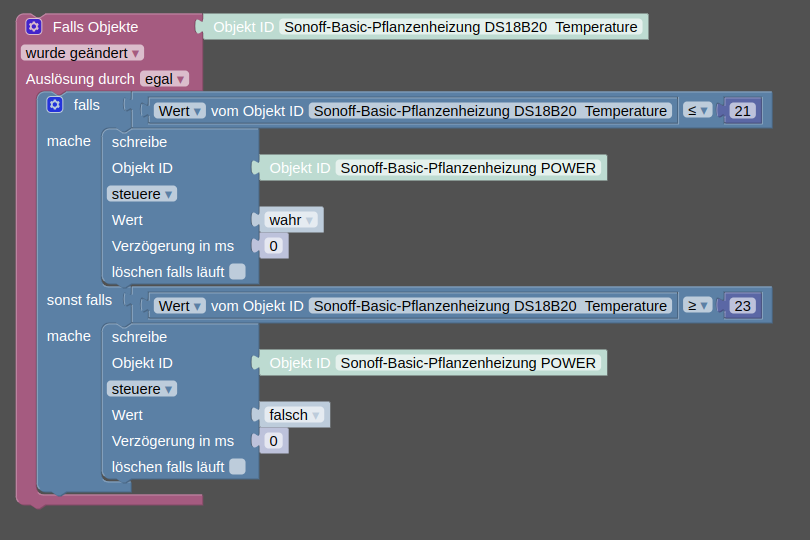Click gear icon on falls condition block
This screenshot has width=810, height=540.
pyautogui.click(x=55, y=104)
